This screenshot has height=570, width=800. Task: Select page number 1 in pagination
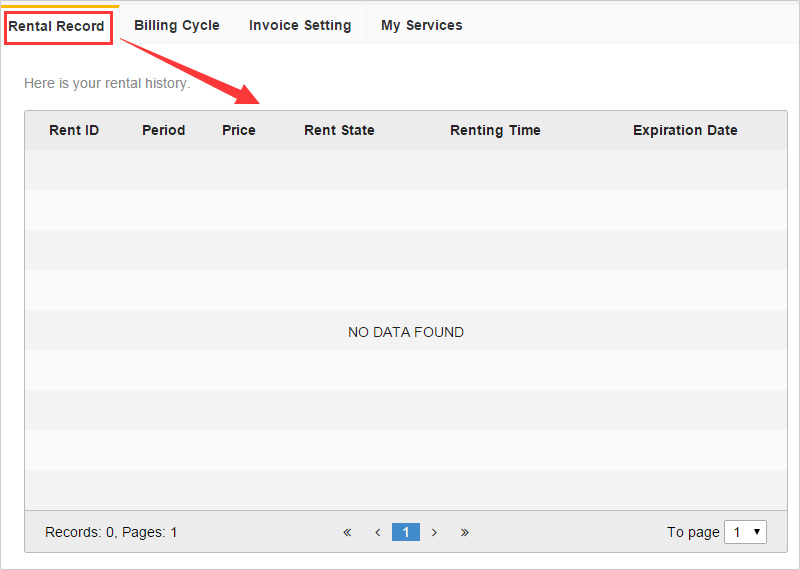[x=406, y=532]
